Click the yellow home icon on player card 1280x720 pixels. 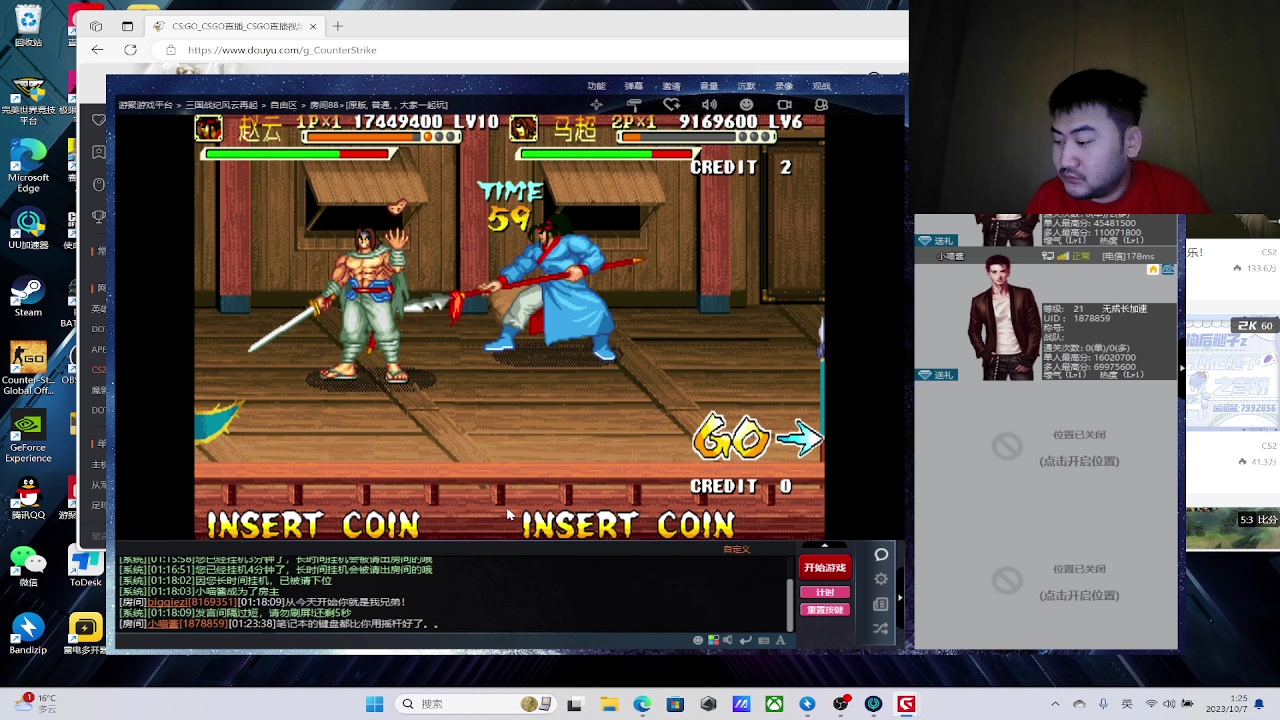click(x=1153, y=269)
